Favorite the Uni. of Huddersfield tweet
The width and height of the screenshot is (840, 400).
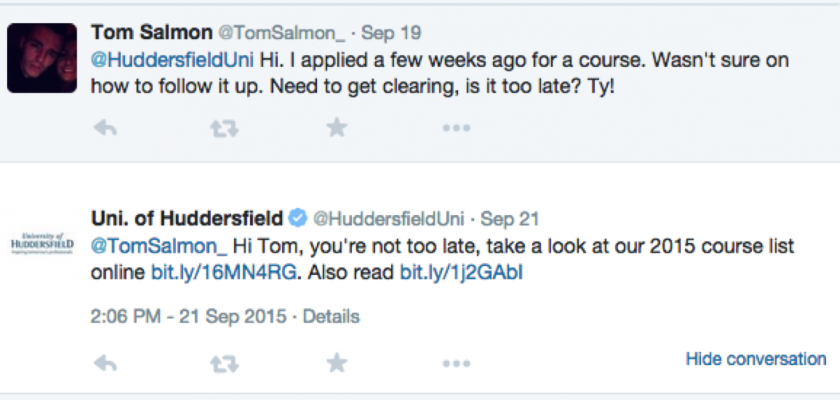338,364
